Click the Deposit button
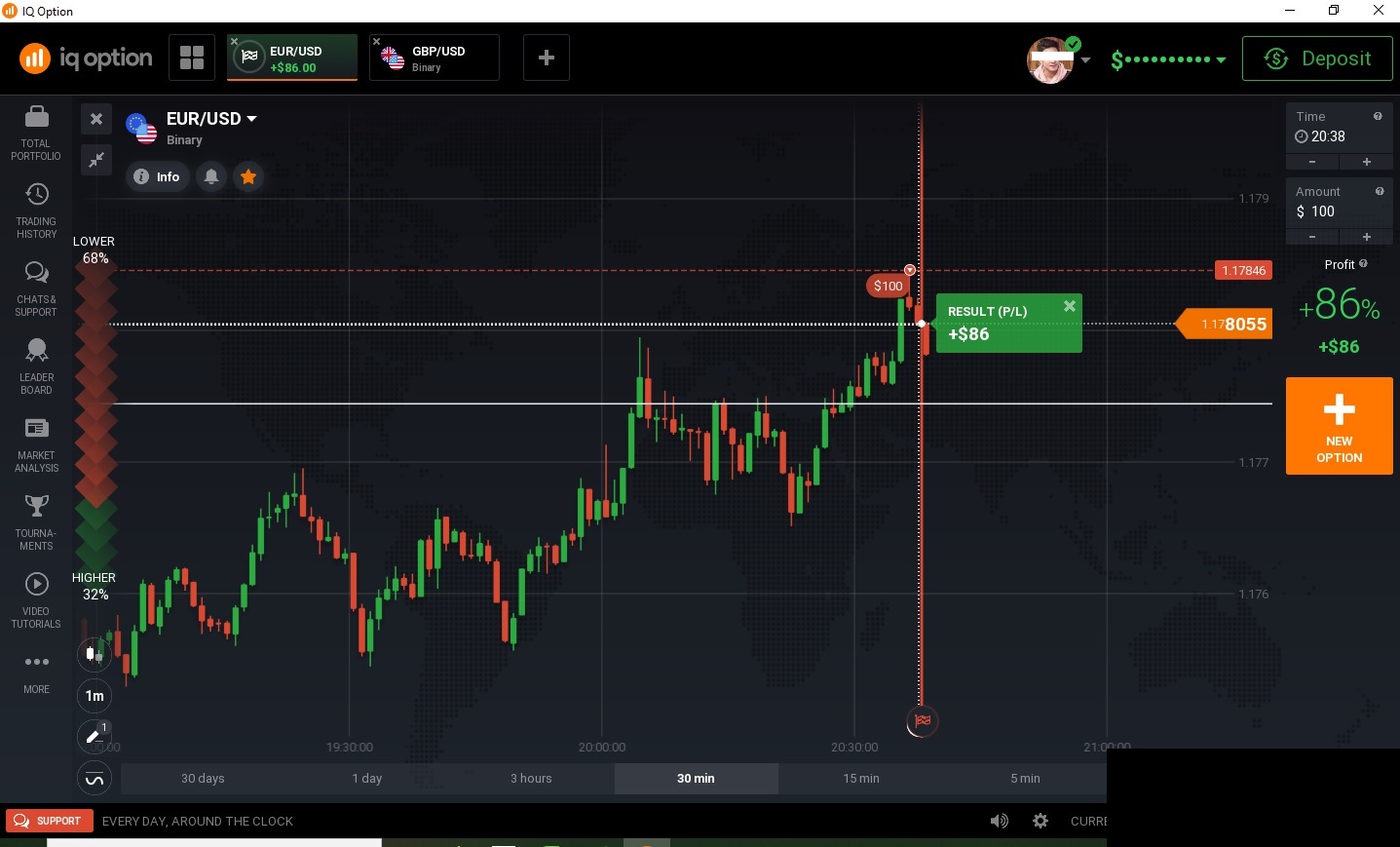This screenshot has height=847, width=1400. click(1317, 58)
